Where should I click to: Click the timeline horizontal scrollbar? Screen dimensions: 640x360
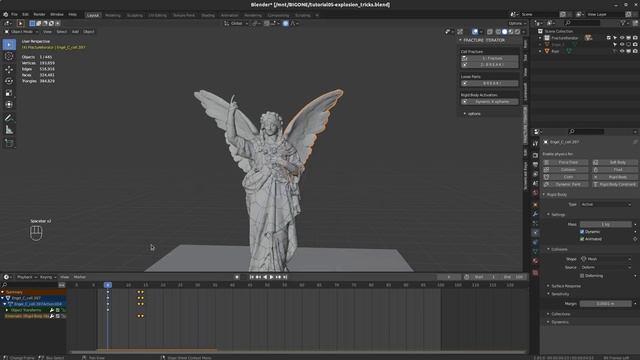point(298,352)
